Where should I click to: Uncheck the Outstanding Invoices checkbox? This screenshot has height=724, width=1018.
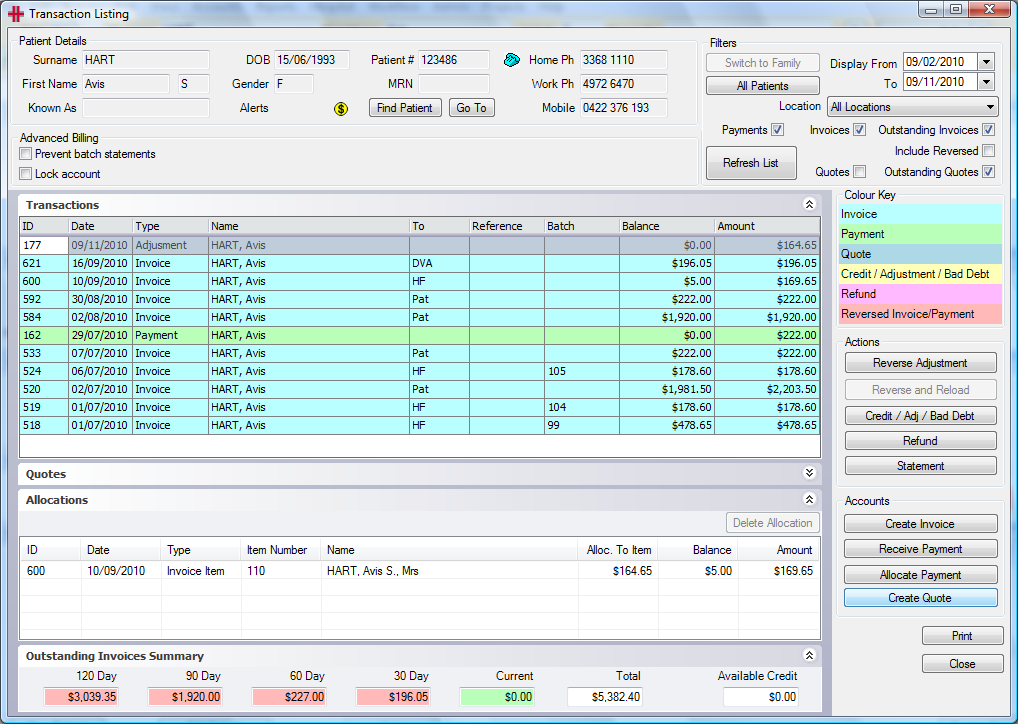point(988,130)
